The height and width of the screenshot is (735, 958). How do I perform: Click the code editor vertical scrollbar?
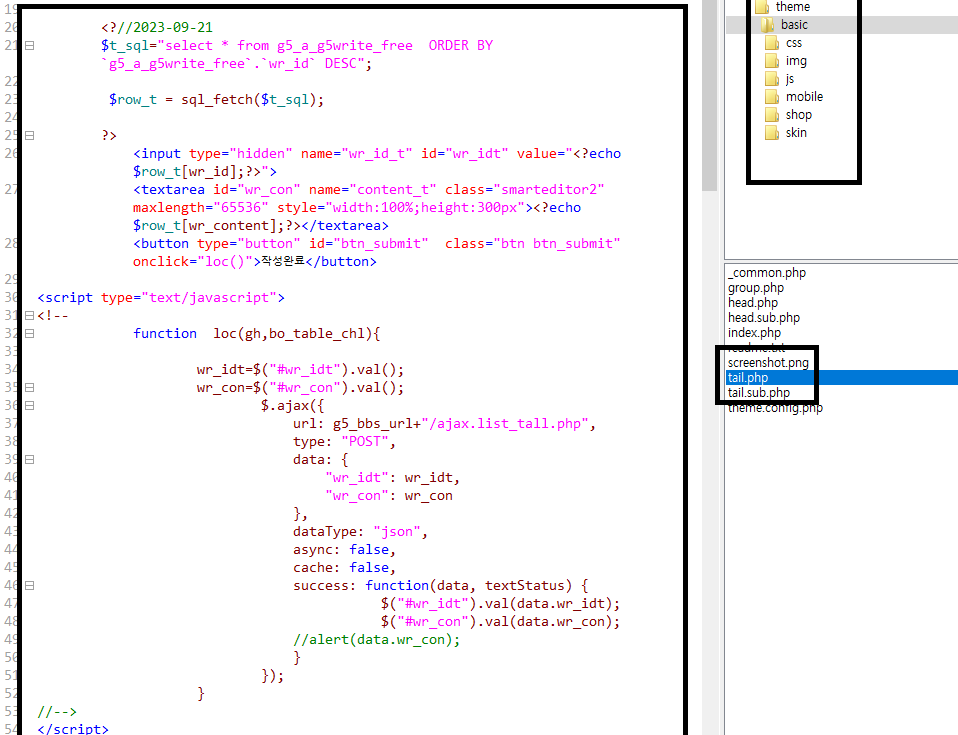tap(709, 100)
